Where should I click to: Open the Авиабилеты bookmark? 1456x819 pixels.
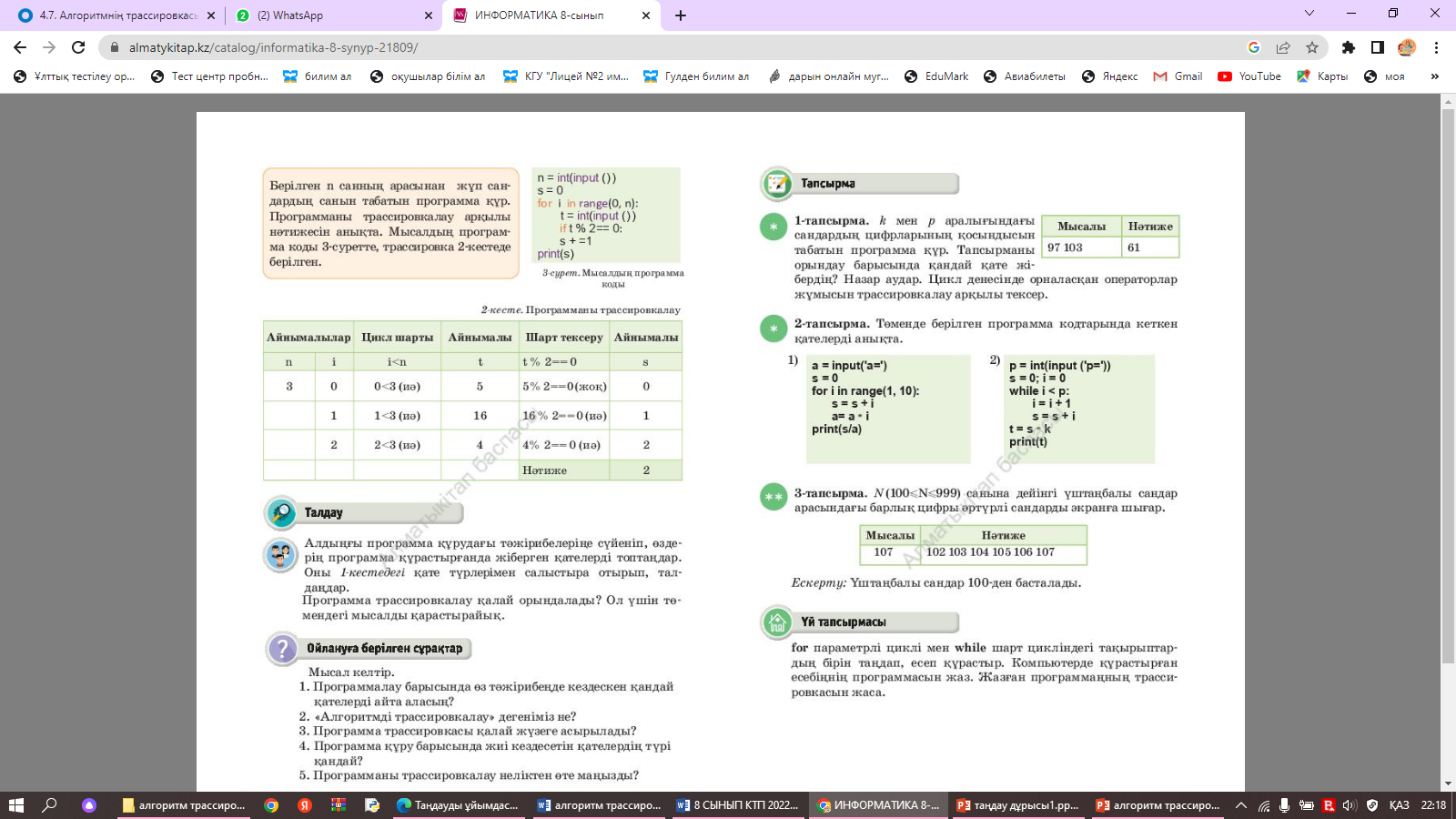click(1025, 76)
